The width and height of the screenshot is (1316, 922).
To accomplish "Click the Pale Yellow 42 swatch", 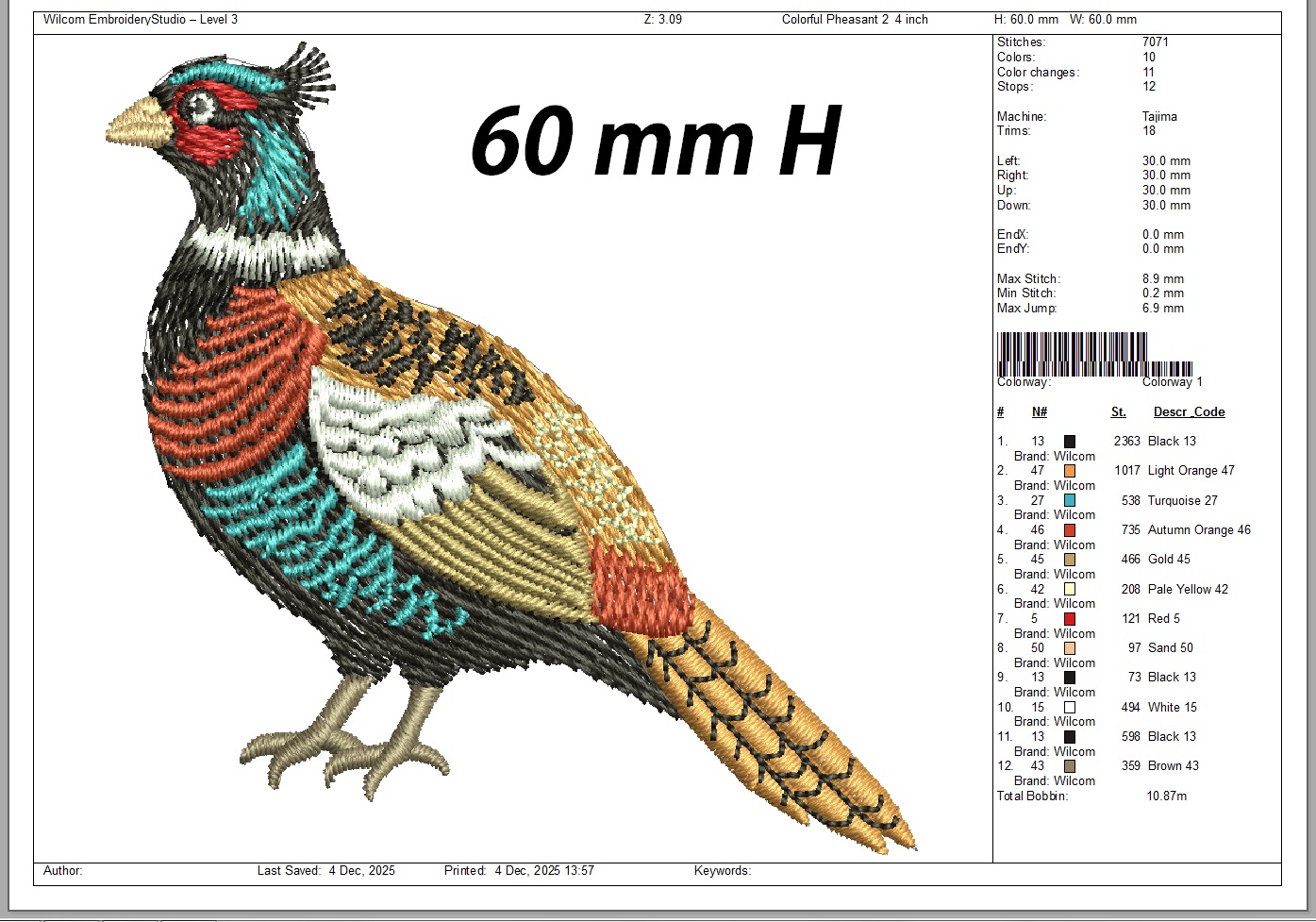I will click(1070, 590).
